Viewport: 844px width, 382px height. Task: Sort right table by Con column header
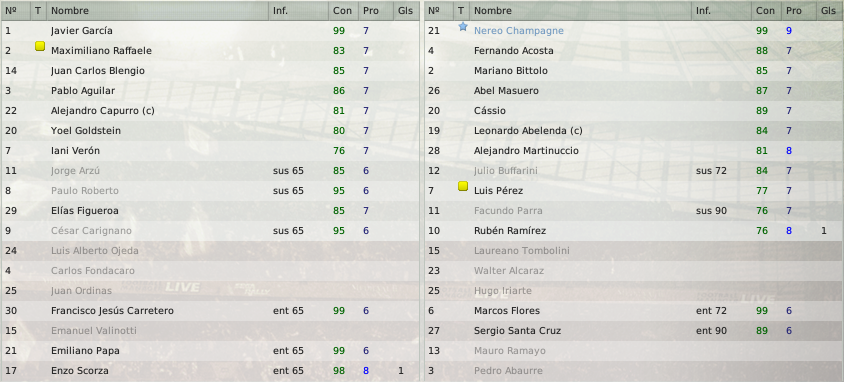766,11
